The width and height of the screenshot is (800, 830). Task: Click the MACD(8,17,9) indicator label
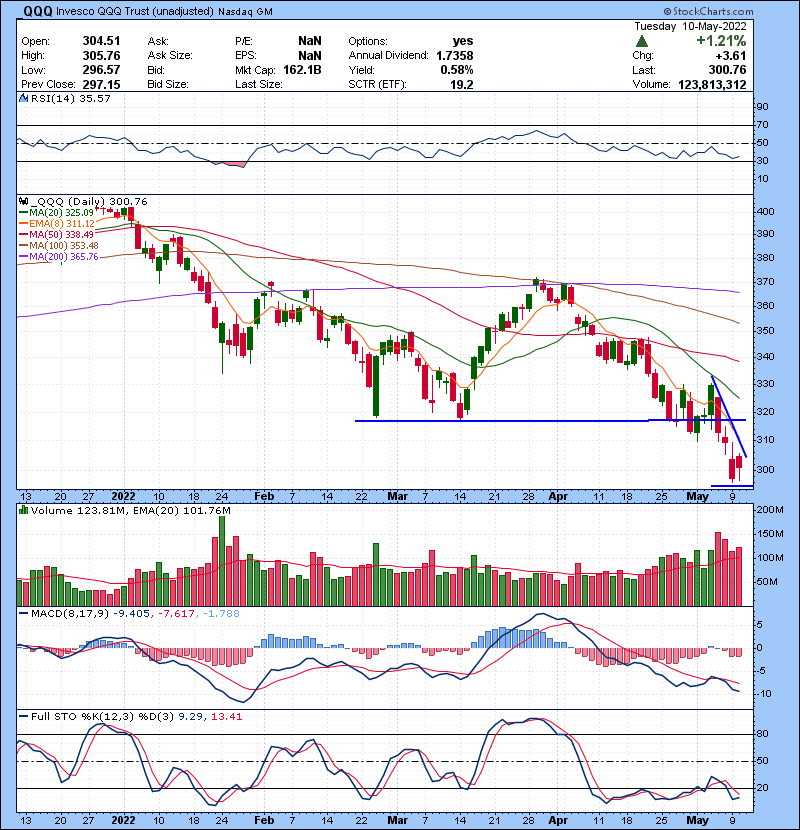70,614
